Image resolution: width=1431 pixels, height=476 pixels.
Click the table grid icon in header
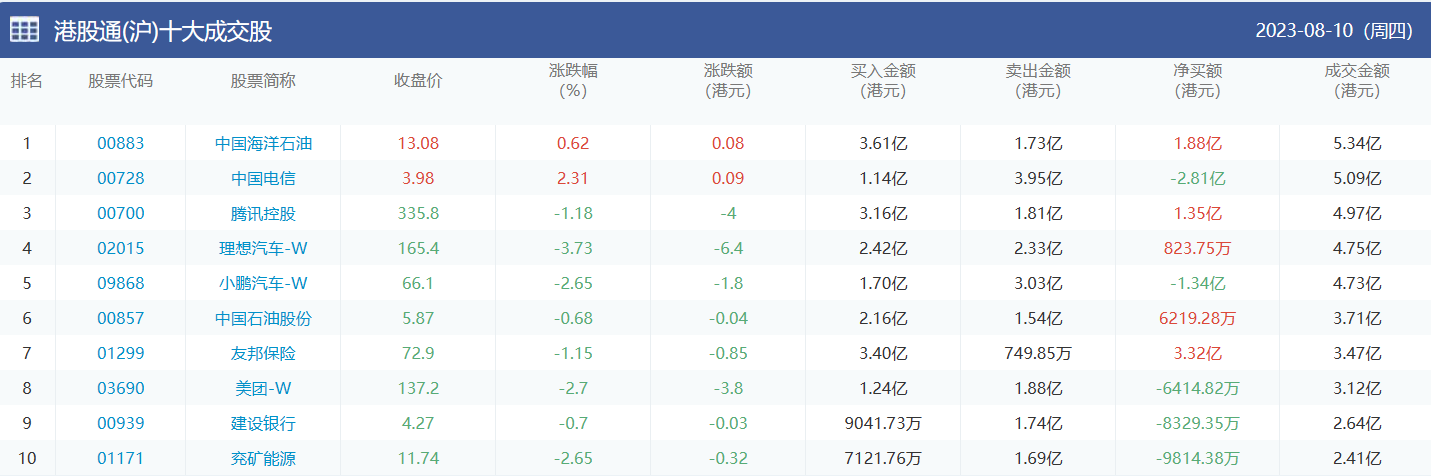(x=25, y=31)
